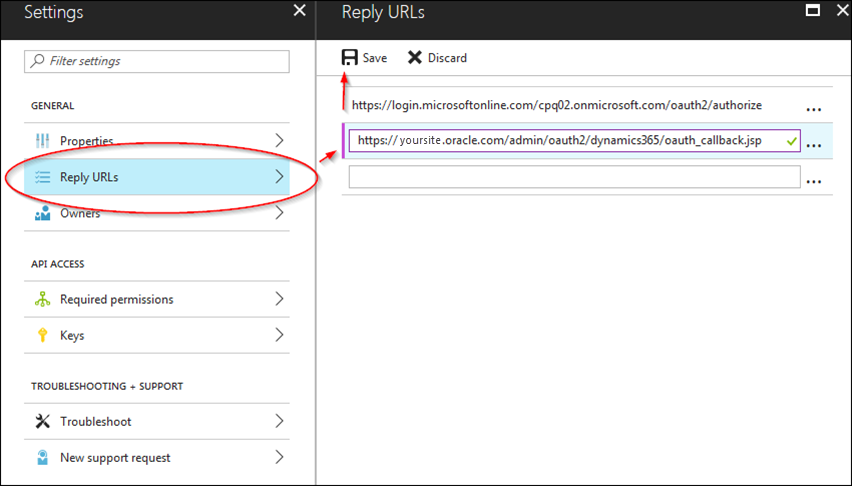852x486 pixels.
Task: Click the Properties sliders icon
Action: (x=42, y=141)
